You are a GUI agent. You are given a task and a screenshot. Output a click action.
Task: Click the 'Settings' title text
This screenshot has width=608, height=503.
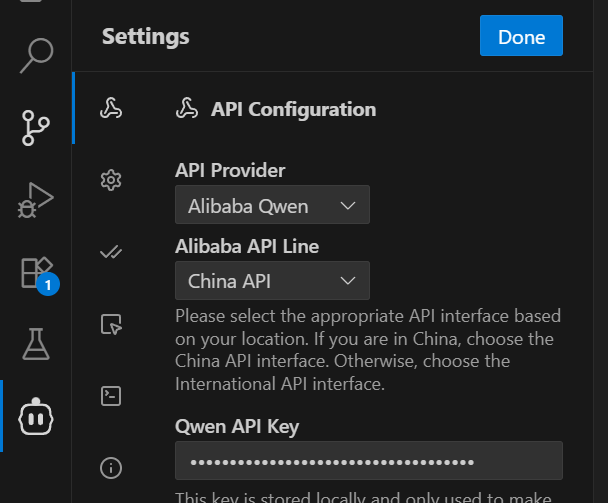145,36
